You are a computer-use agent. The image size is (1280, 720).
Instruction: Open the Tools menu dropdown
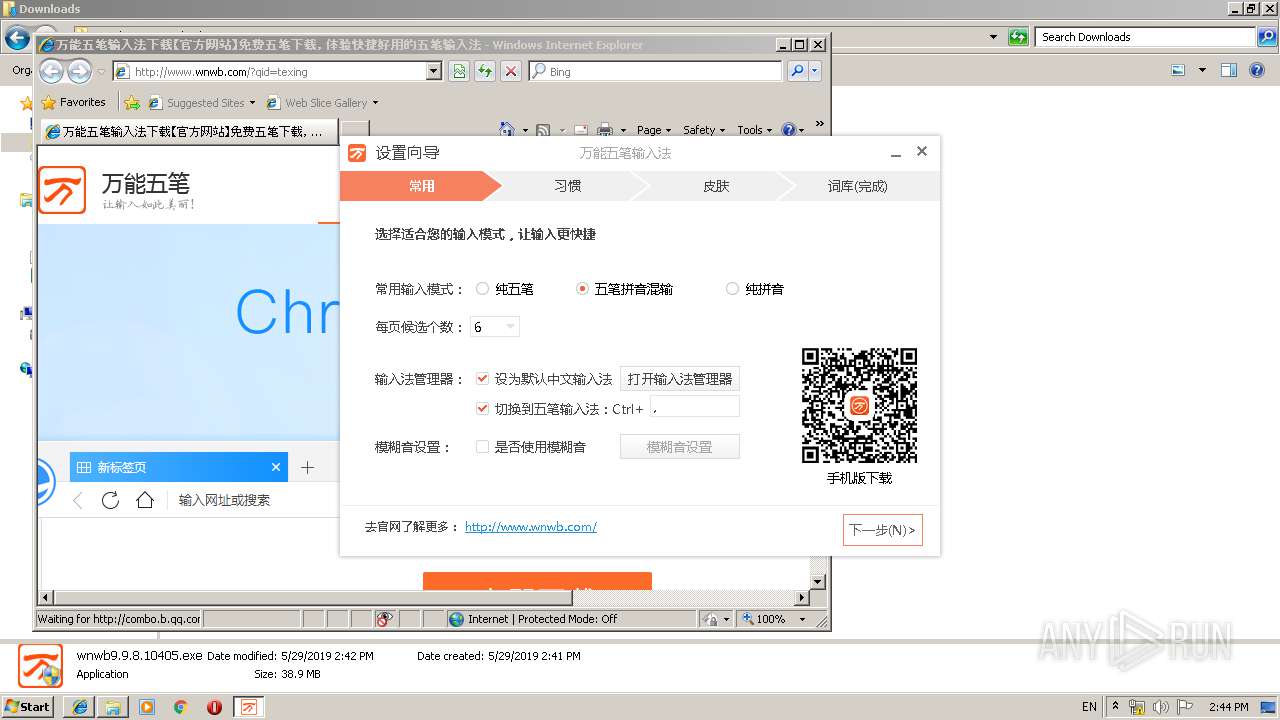coord(755,130)
